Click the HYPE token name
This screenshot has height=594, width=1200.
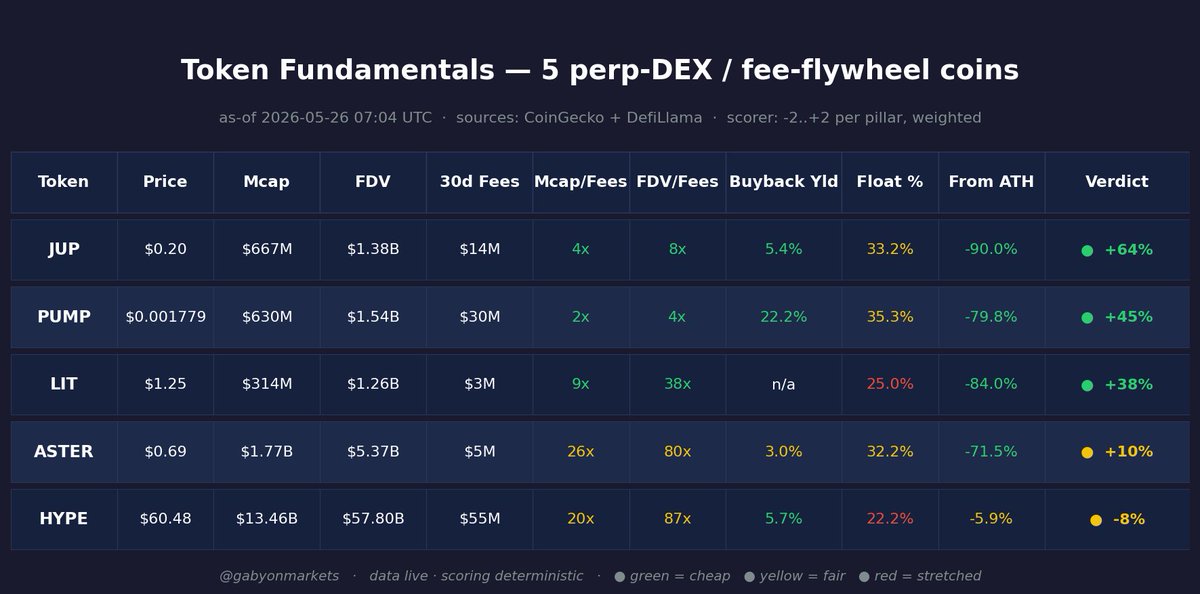pyautogui.click(x=64, y=520)
